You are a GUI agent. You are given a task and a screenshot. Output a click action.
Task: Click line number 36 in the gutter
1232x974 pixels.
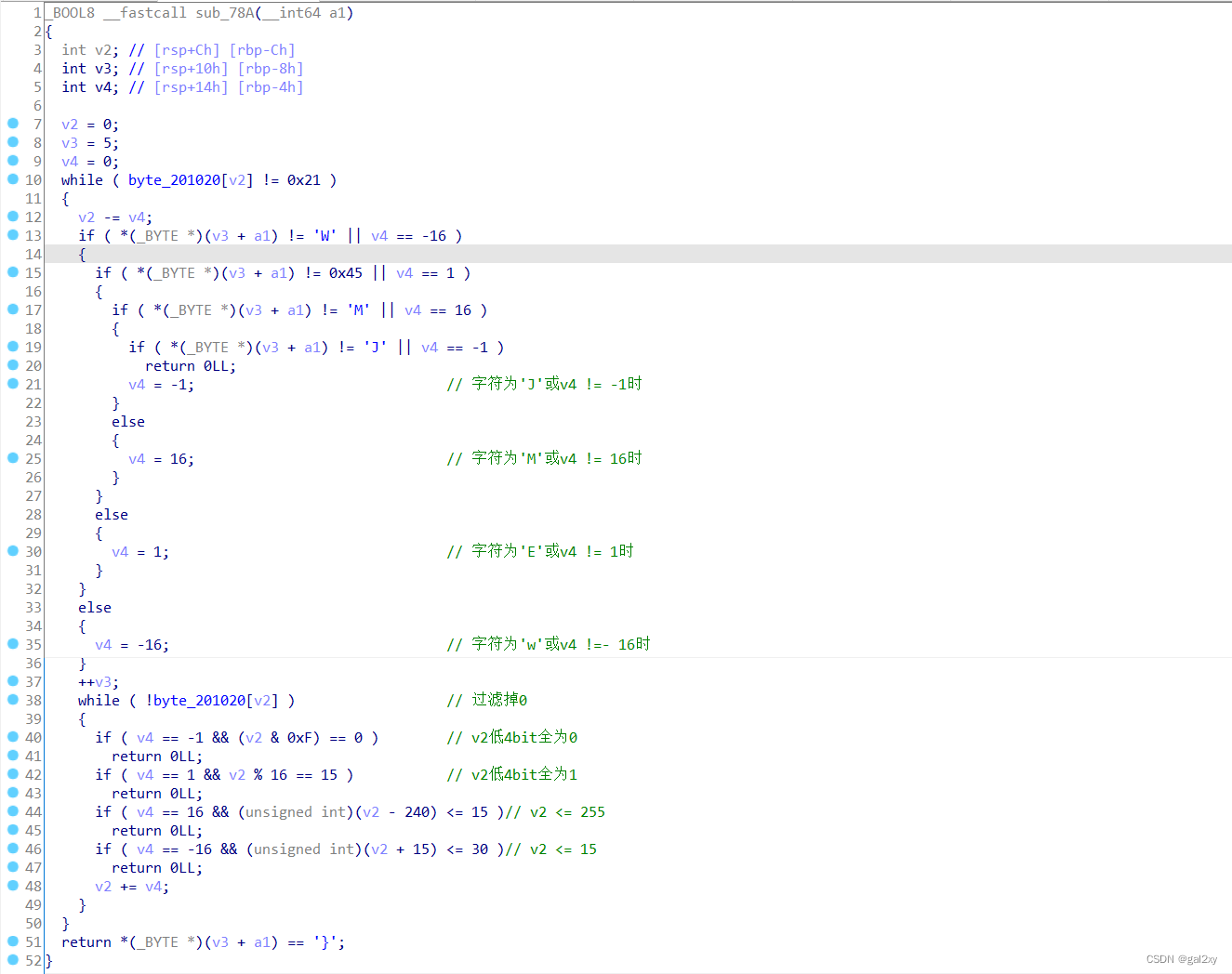click(x=33, y=664)
